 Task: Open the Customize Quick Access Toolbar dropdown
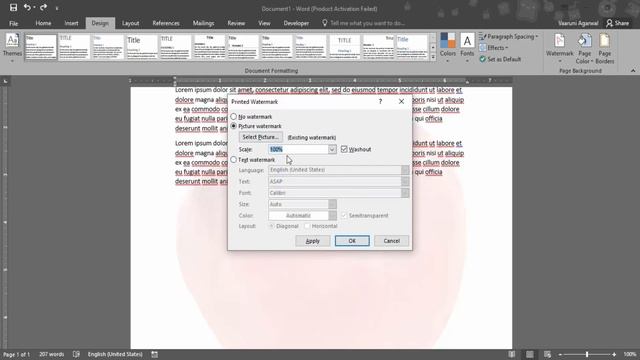[x=57, y=8]
